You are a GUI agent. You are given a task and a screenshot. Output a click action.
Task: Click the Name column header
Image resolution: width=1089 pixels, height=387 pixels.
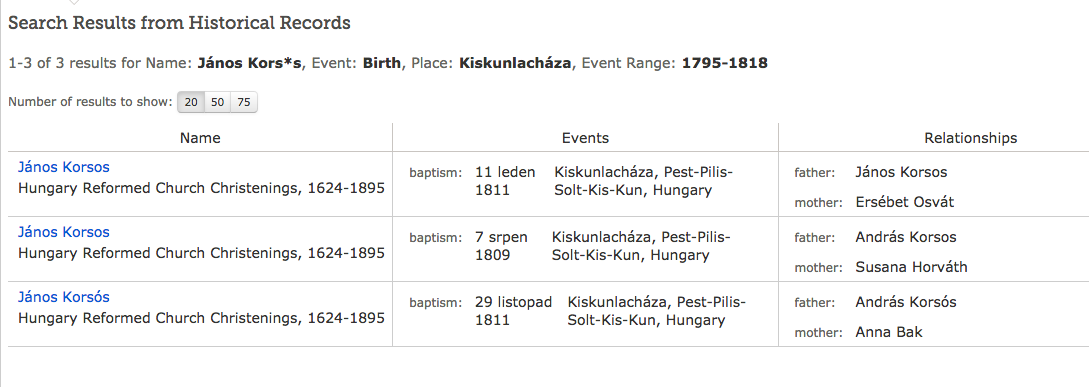(200, 138)
